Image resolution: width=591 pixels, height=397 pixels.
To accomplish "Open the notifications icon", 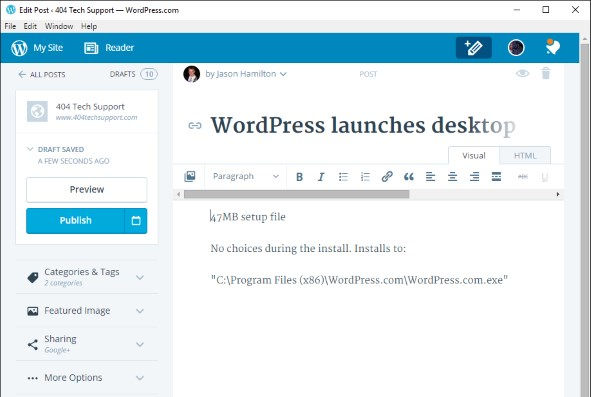I will 553,48.
